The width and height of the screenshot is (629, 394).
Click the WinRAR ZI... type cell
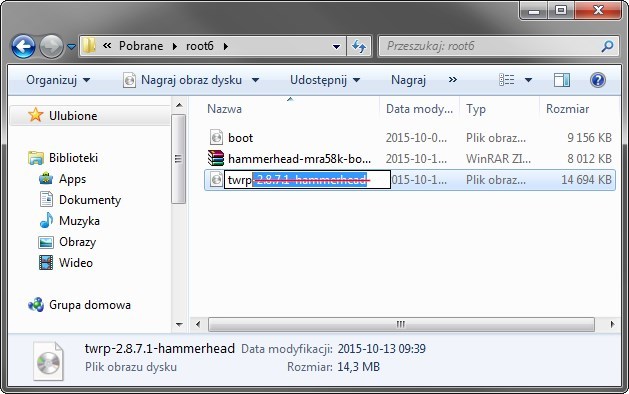point(498,159)
